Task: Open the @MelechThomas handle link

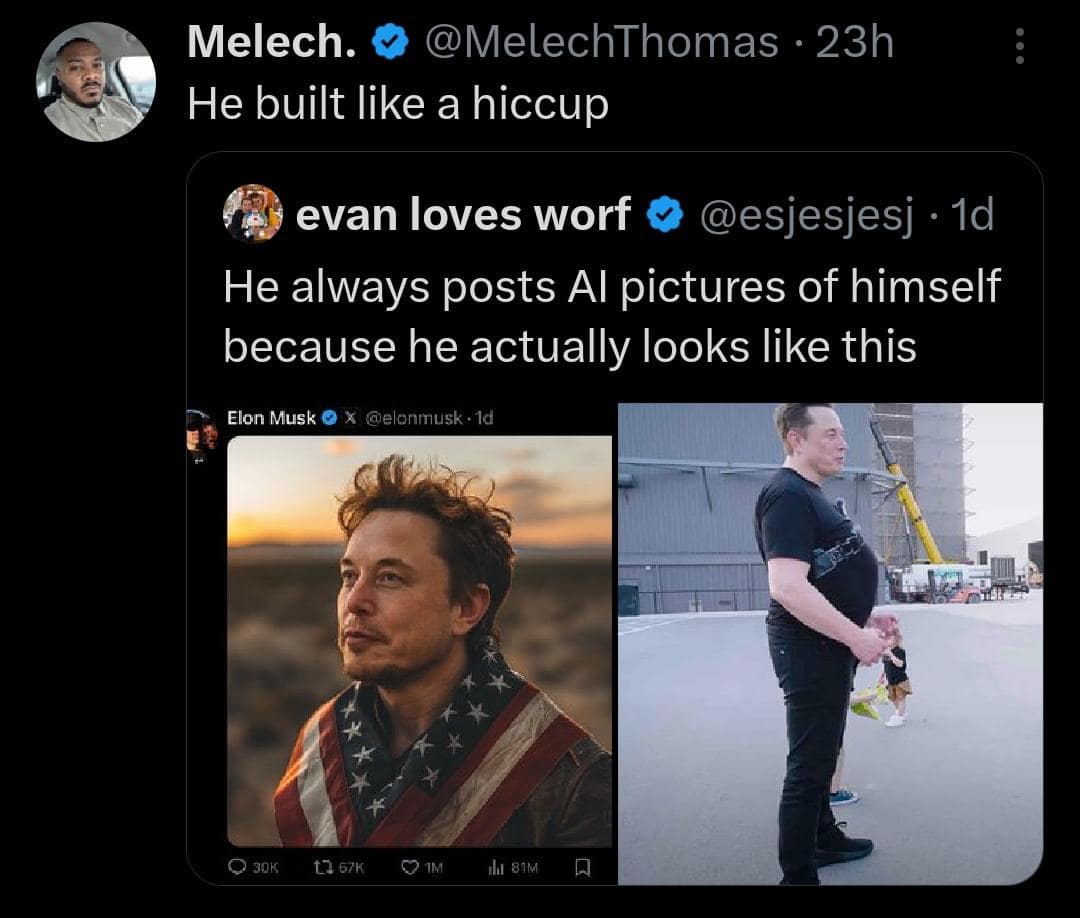Action: [x=602, y=42]
